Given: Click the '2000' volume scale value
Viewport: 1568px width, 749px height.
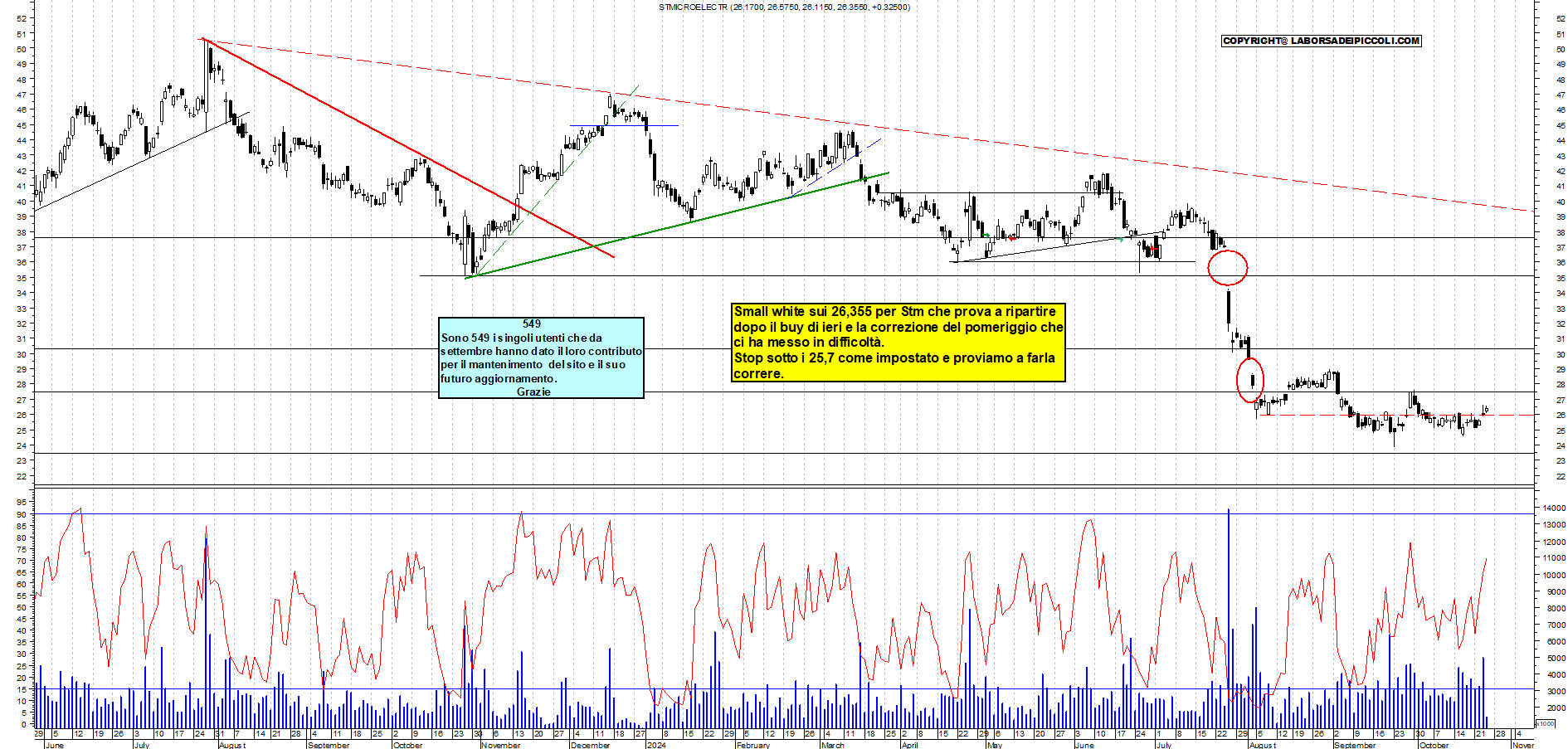Looking at the screenshot, I should [x=1556, y=708].
